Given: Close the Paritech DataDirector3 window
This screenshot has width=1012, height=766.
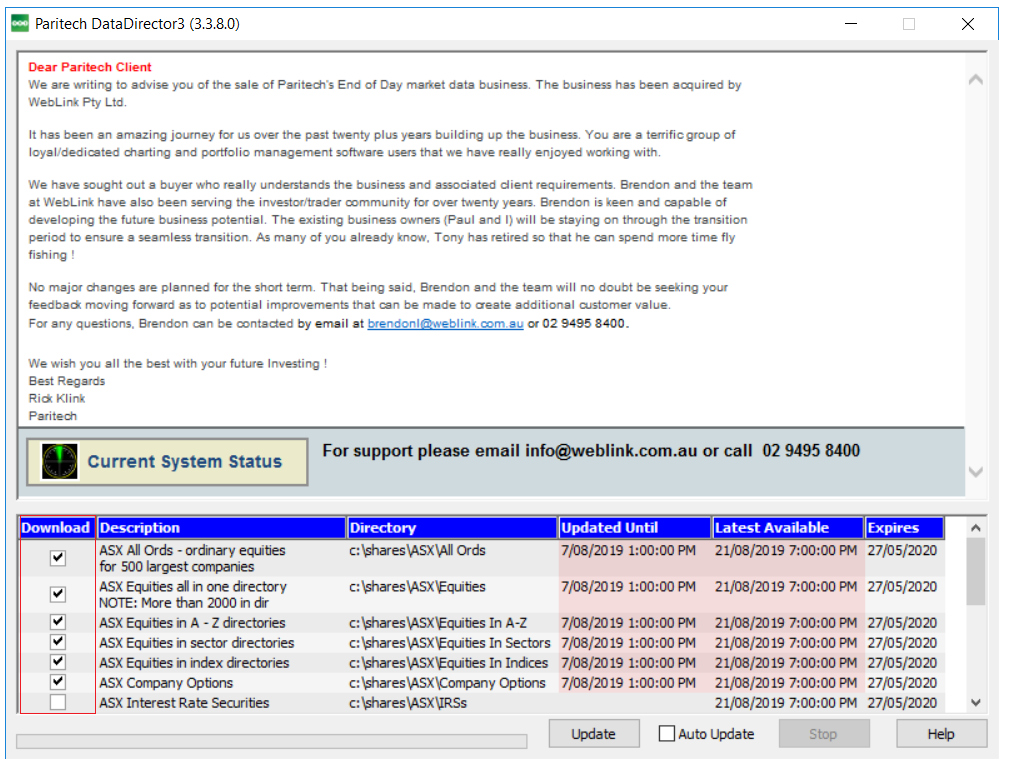Looking at the screenshot, I should point(967,24).
